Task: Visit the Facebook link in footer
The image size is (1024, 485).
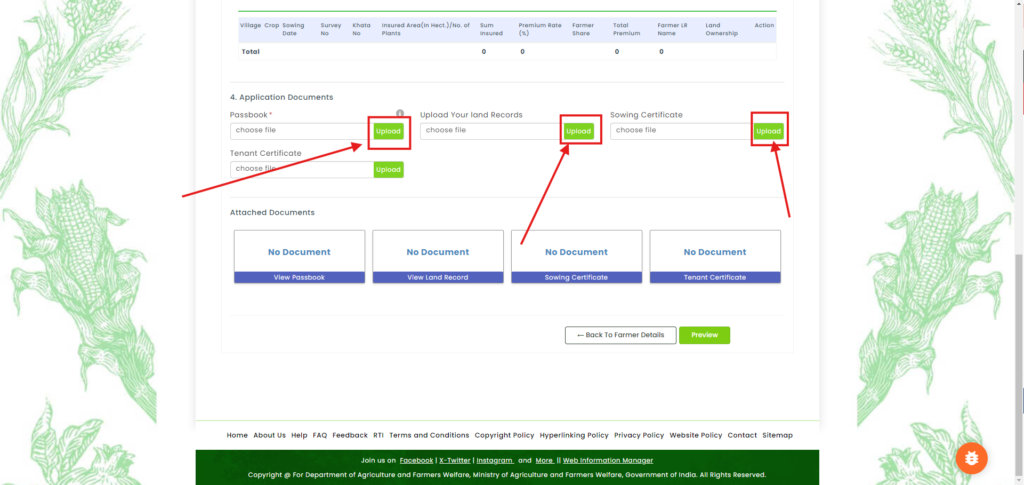Action: click(416, 461)
